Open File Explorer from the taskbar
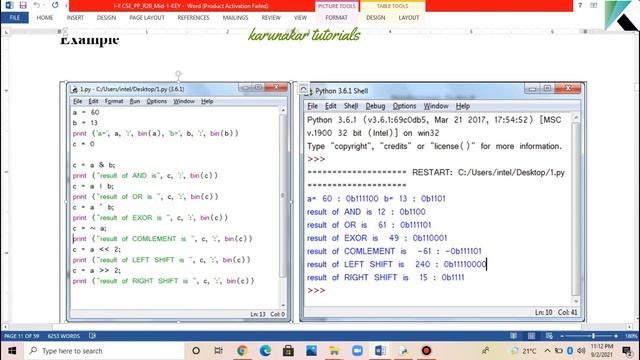The image size is (640, 360). (x=334, y=351)
